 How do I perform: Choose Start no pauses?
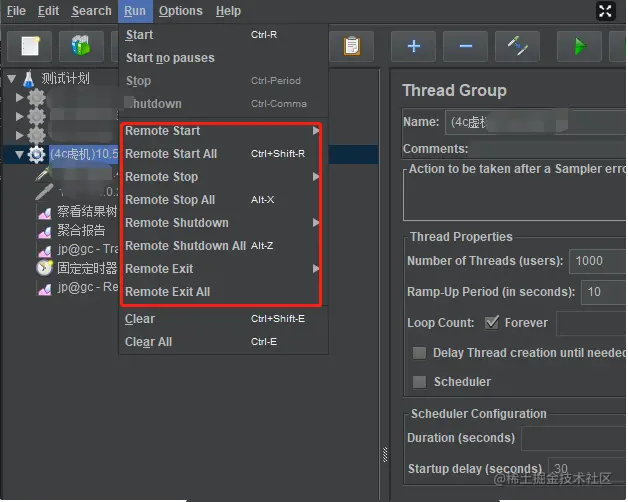pyautogui.click(x=223, y=58)
